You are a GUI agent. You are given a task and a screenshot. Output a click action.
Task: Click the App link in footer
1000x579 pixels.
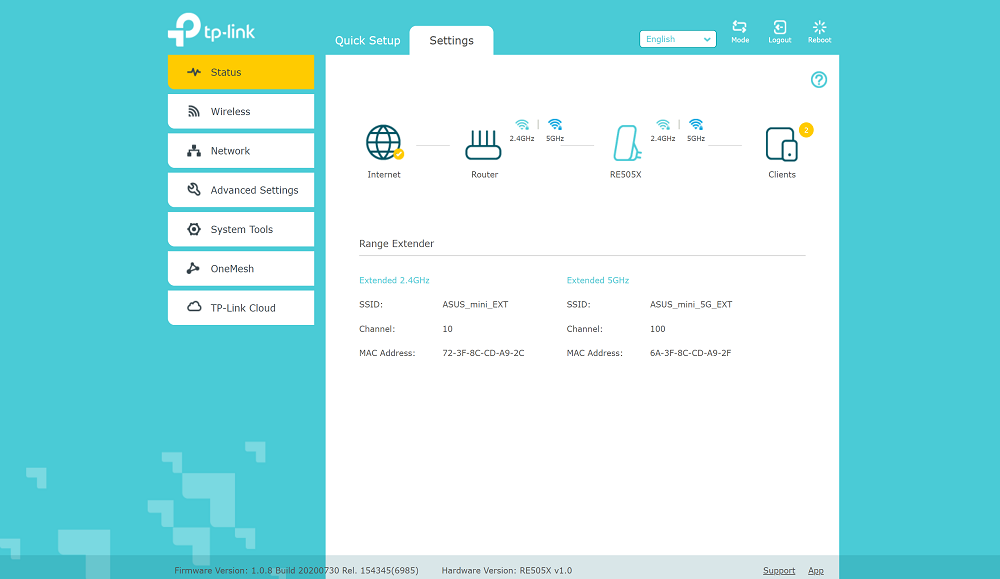[816, 571]
